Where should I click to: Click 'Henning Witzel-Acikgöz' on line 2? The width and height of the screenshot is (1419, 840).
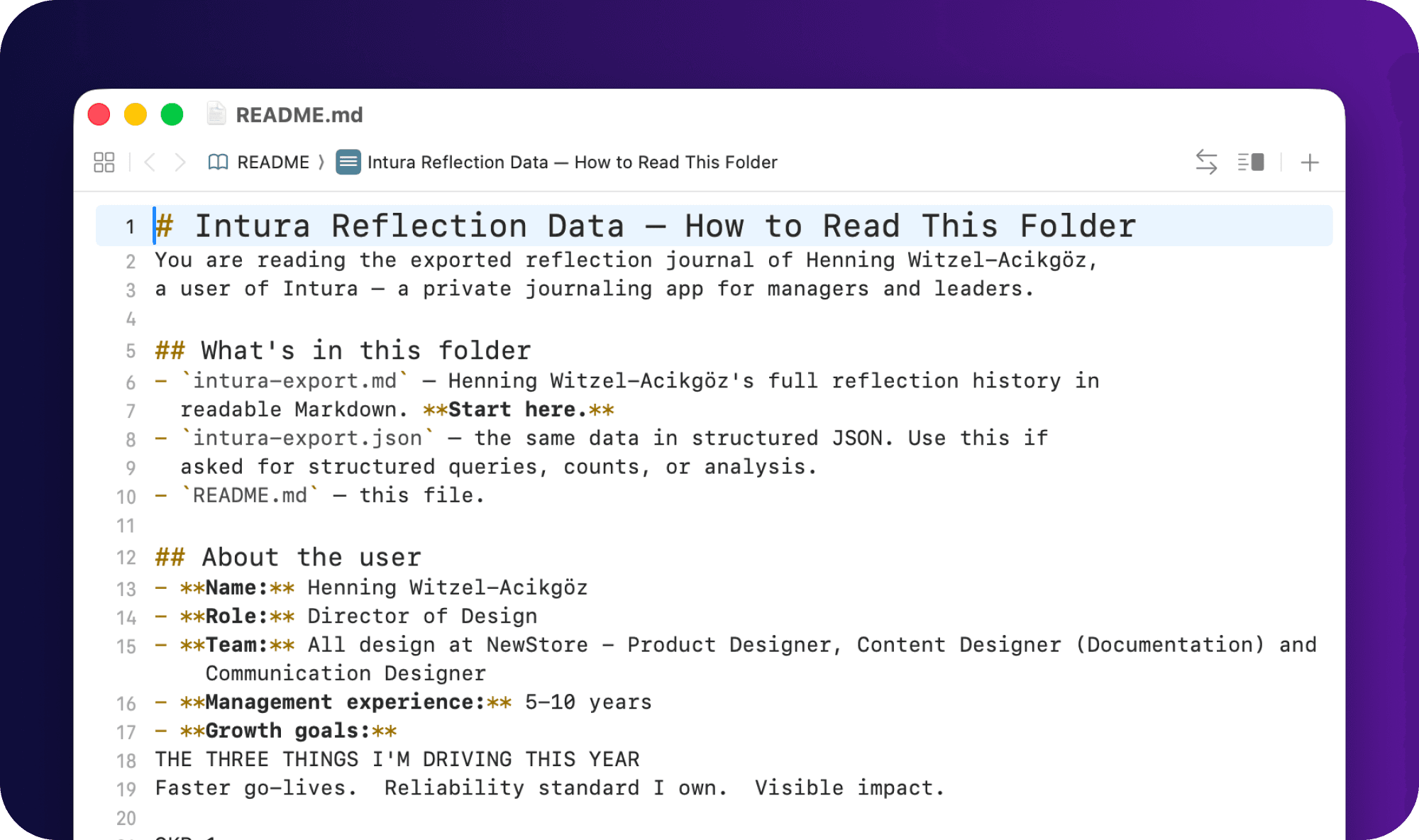point(946,260)
